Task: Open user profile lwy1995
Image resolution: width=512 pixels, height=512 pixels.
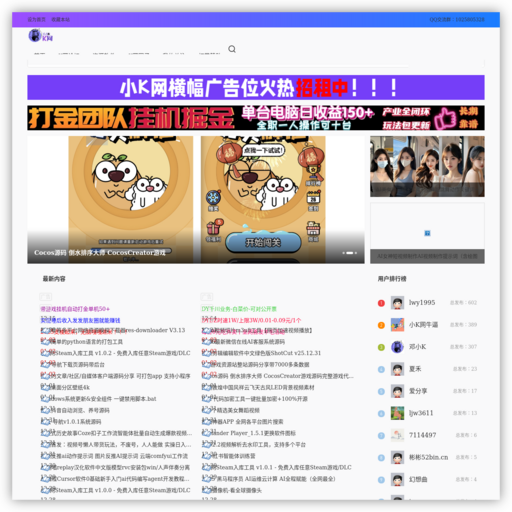Action: click(x=422, y=303)
